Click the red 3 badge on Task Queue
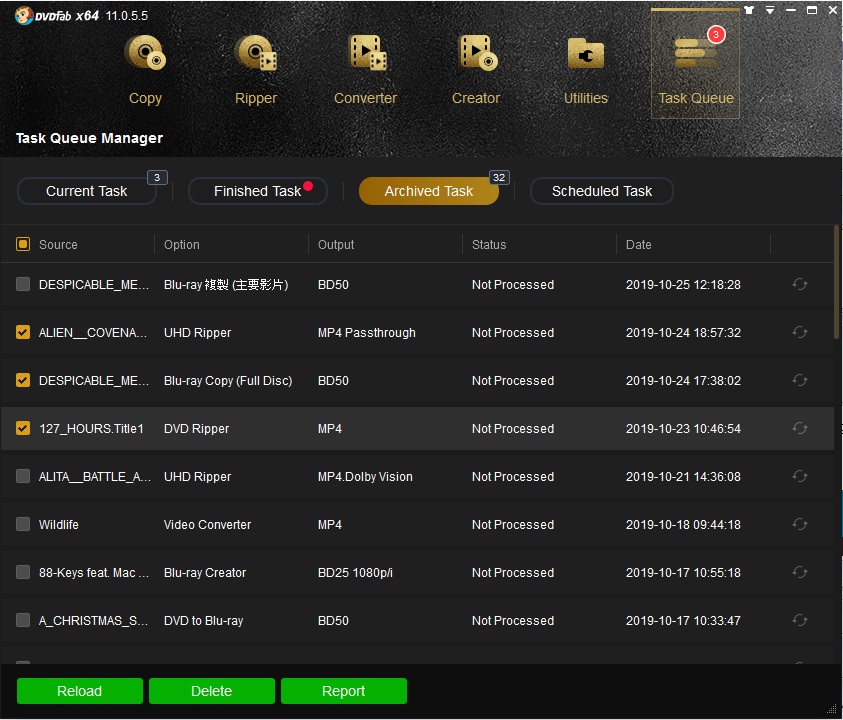 coord(716,34)
